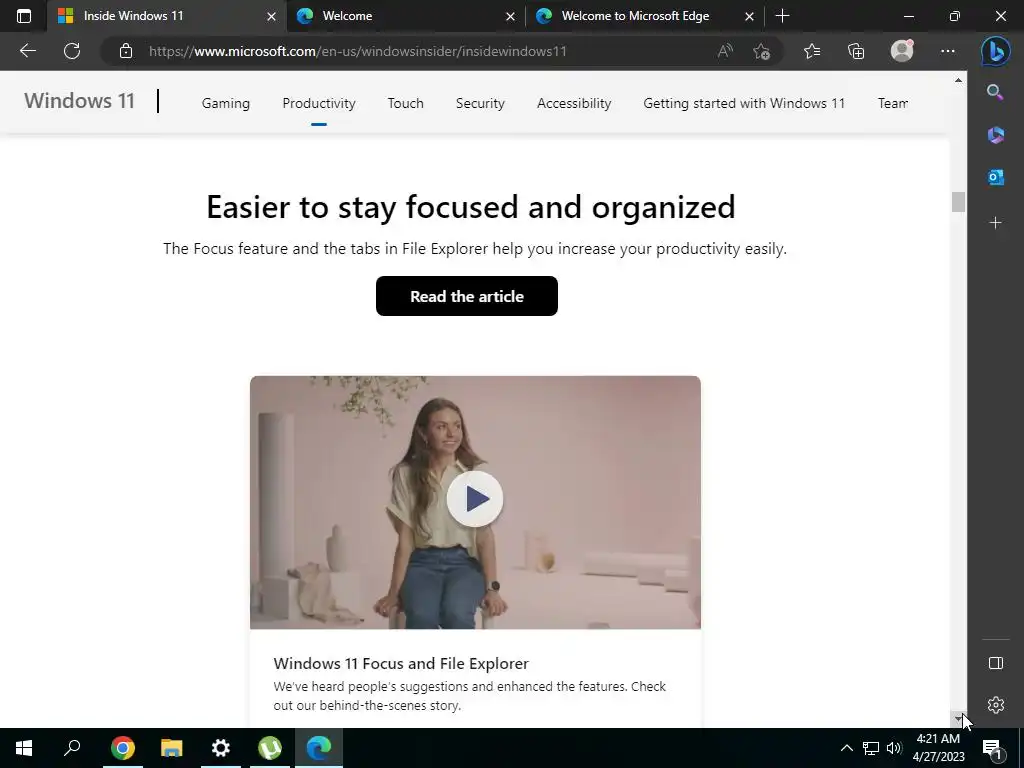The image size is (1024, 768).
Task: Play the Focus and File Explorer video
Action: coord(475,499)
